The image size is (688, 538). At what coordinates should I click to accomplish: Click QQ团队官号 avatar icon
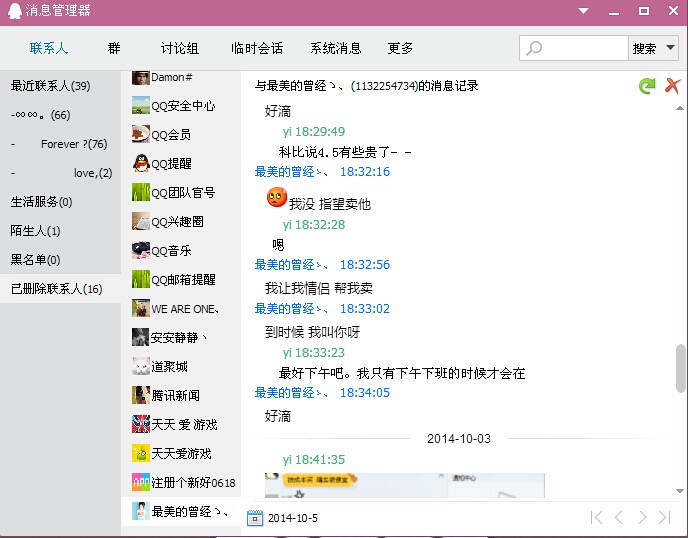coord(140,193)
